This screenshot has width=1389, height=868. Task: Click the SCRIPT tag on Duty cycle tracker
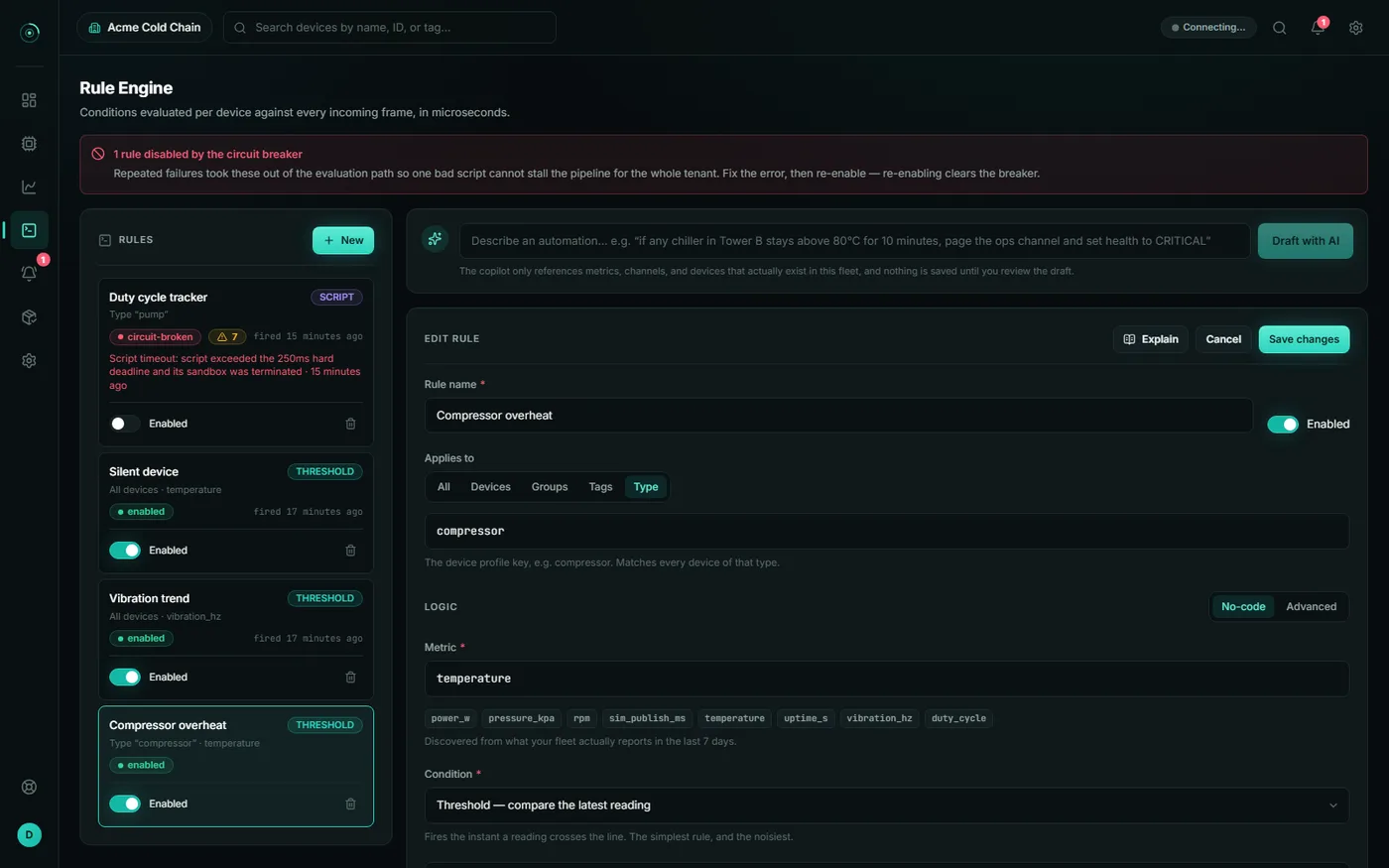click(336, 298)
